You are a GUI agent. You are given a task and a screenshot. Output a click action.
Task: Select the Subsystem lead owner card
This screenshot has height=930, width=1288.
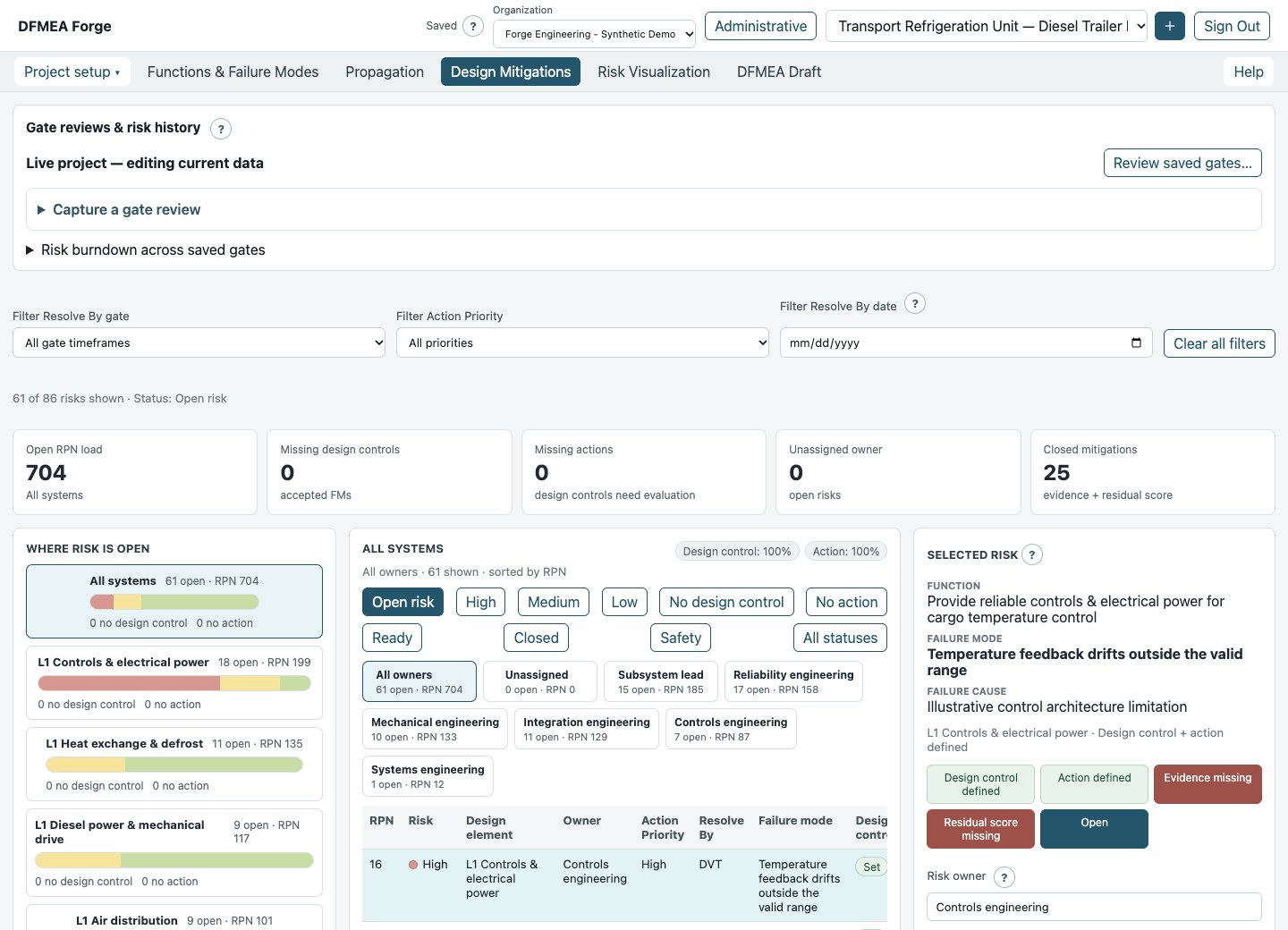[660, 681]
